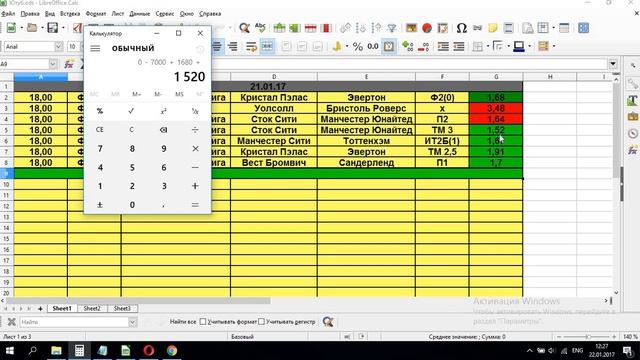The image size is (640, 360).
Task: Toggle the 'Учитывать формат' checkbox
Action: click(203, 322)
